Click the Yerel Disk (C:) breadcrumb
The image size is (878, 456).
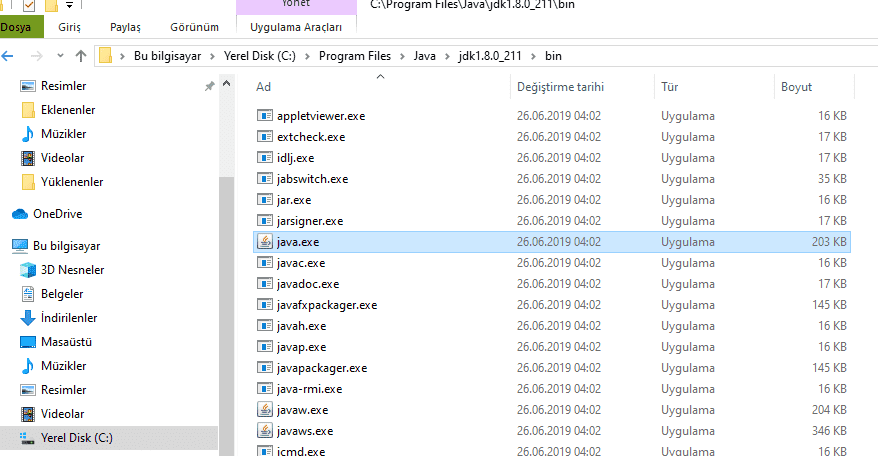tap(260, 56)
